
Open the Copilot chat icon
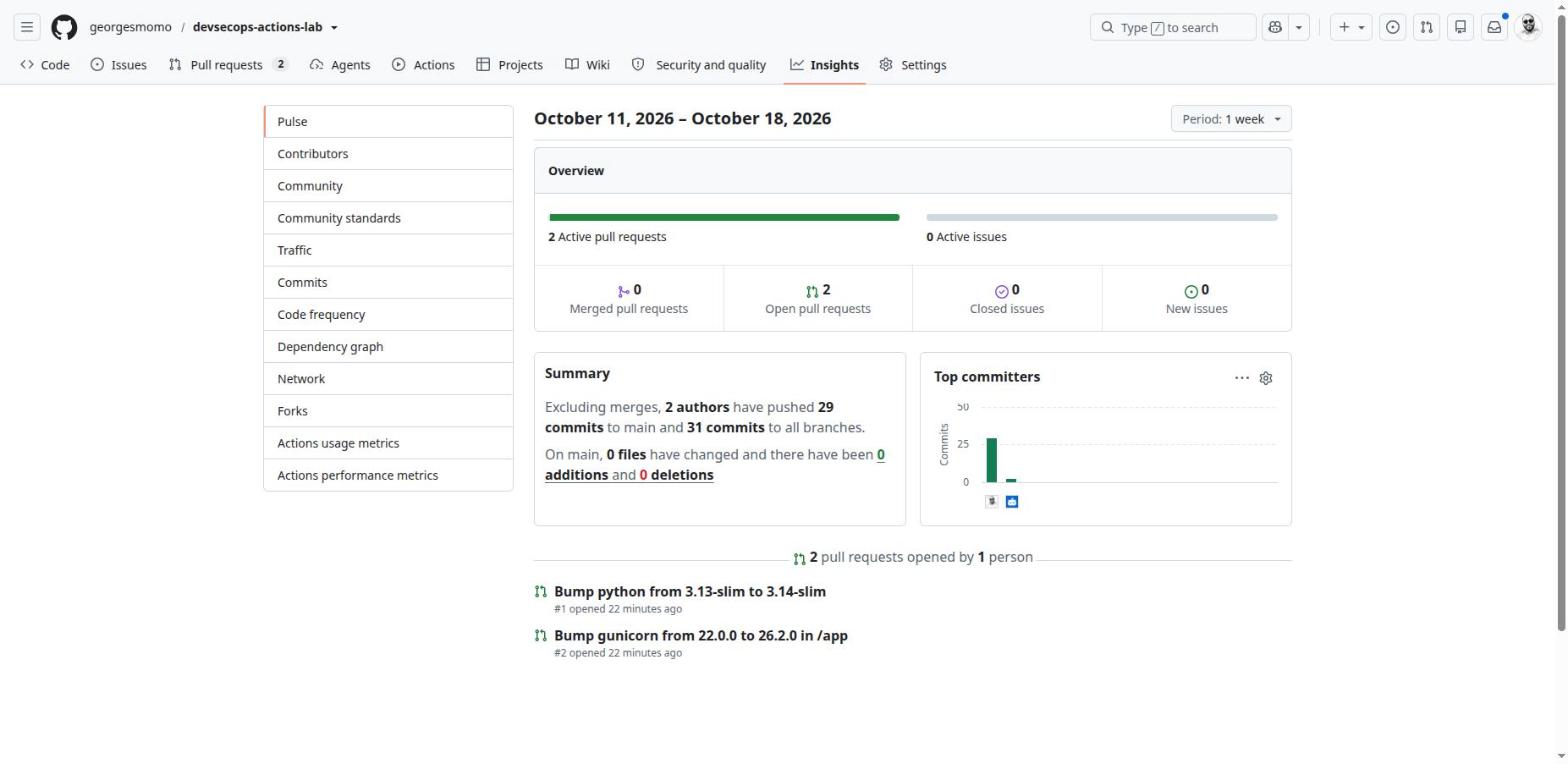click(1275, 27)
